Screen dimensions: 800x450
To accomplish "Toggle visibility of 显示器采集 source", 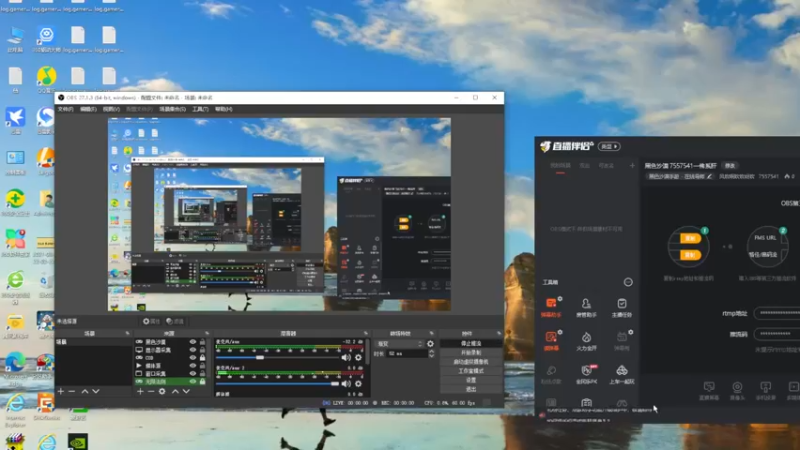I will pos(193,350).
